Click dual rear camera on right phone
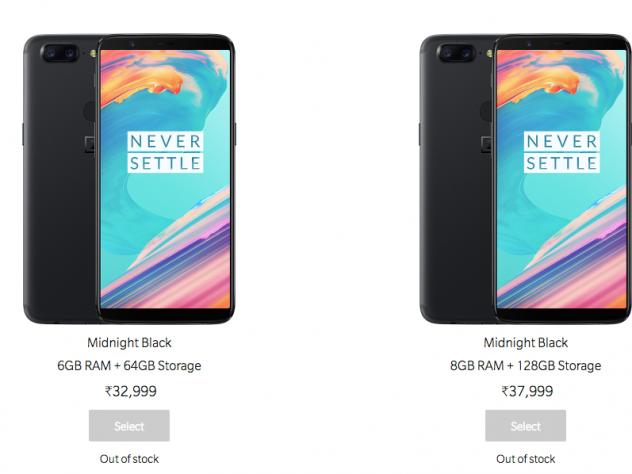This screenshot has height=474, width=632. pyautogui.click(x=456, y=53)
